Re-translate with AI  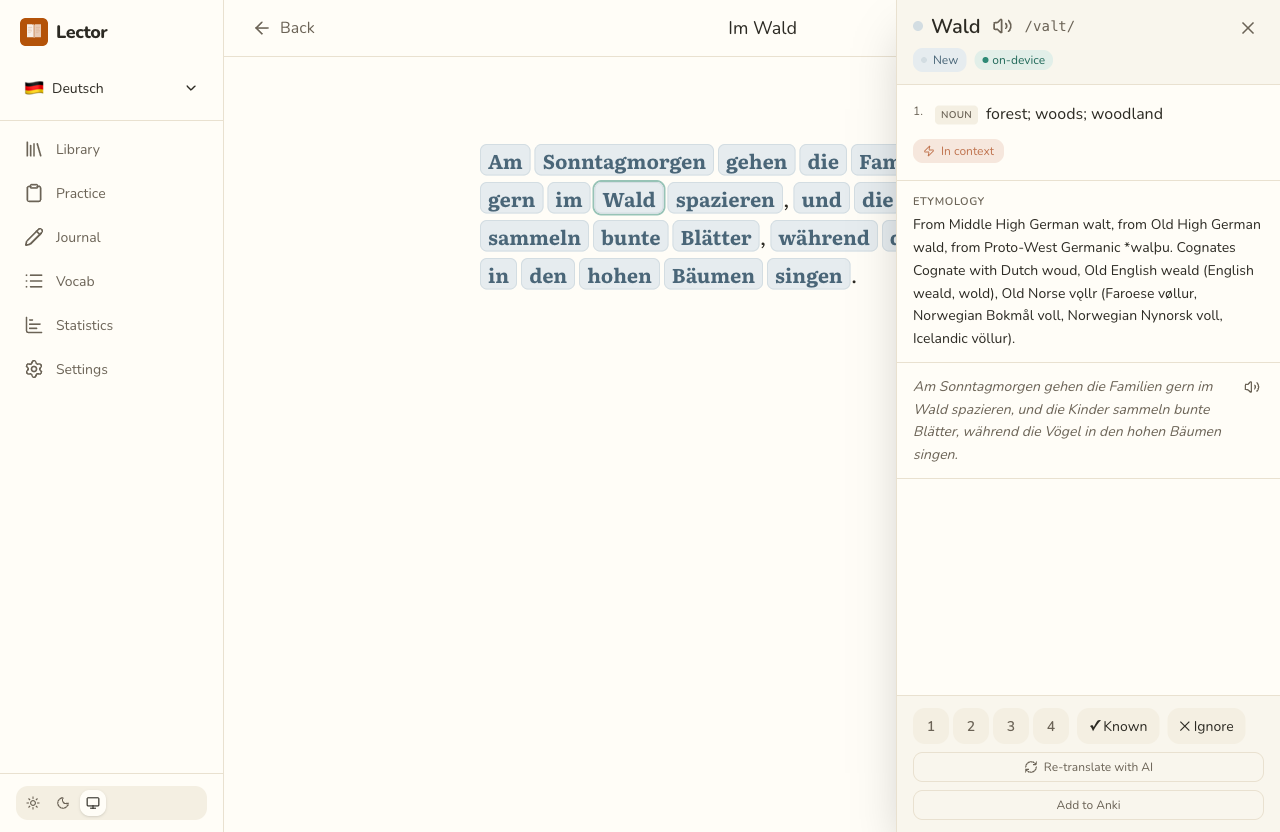[x=1088, y=767]
